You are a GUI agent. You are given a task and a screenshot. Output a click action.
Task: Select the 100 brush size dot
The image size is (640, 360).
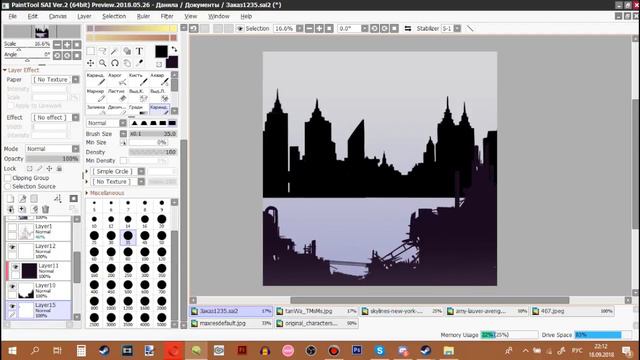[144, 254]
